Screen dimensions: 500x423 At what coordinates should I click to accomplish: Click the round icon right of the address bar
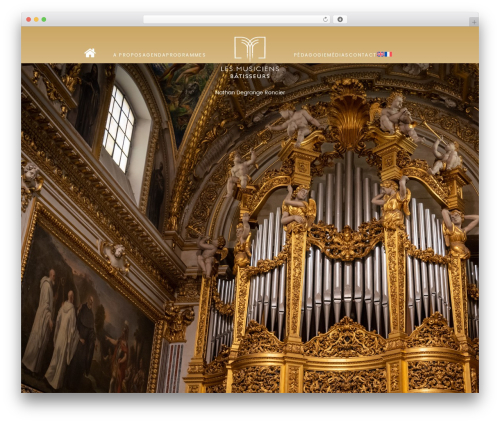click(340, 19)
